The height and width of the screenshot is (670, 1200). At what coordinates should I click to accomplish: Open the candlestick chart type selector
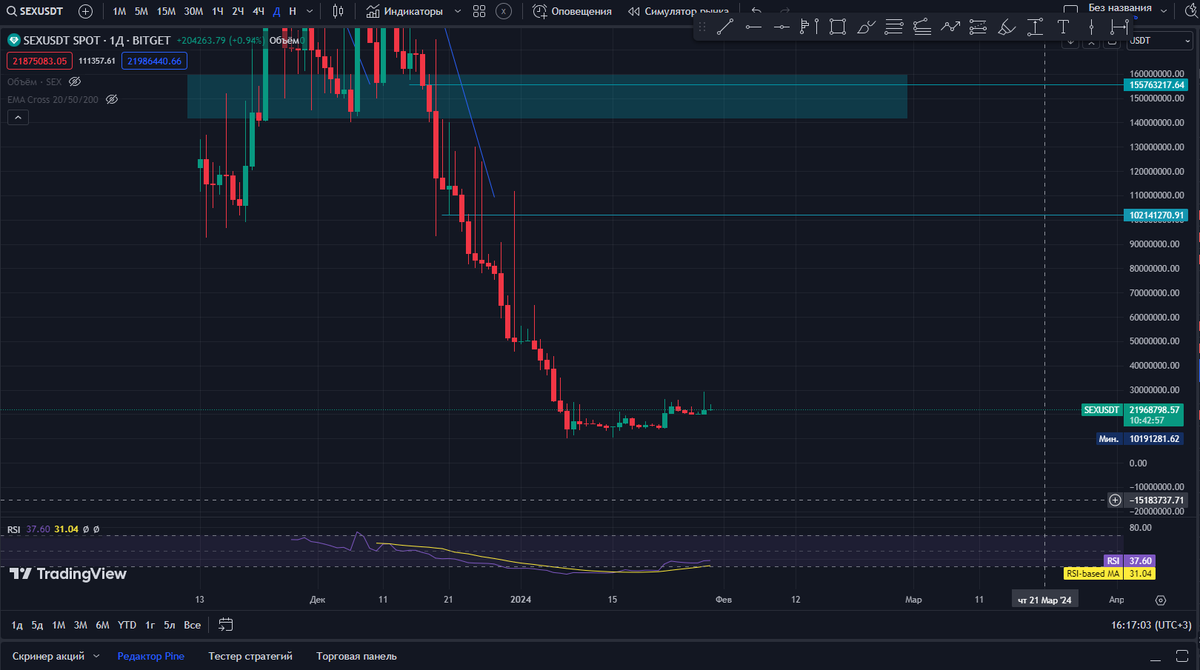337,11
